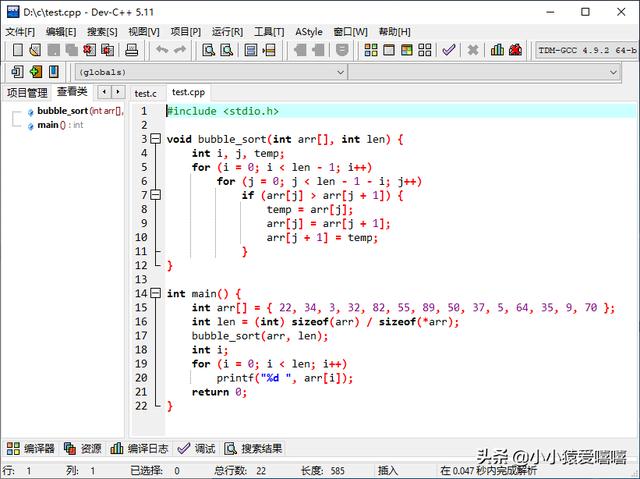Click the Print icon
This screenshot has width=640, height=479.
point(131,50)
